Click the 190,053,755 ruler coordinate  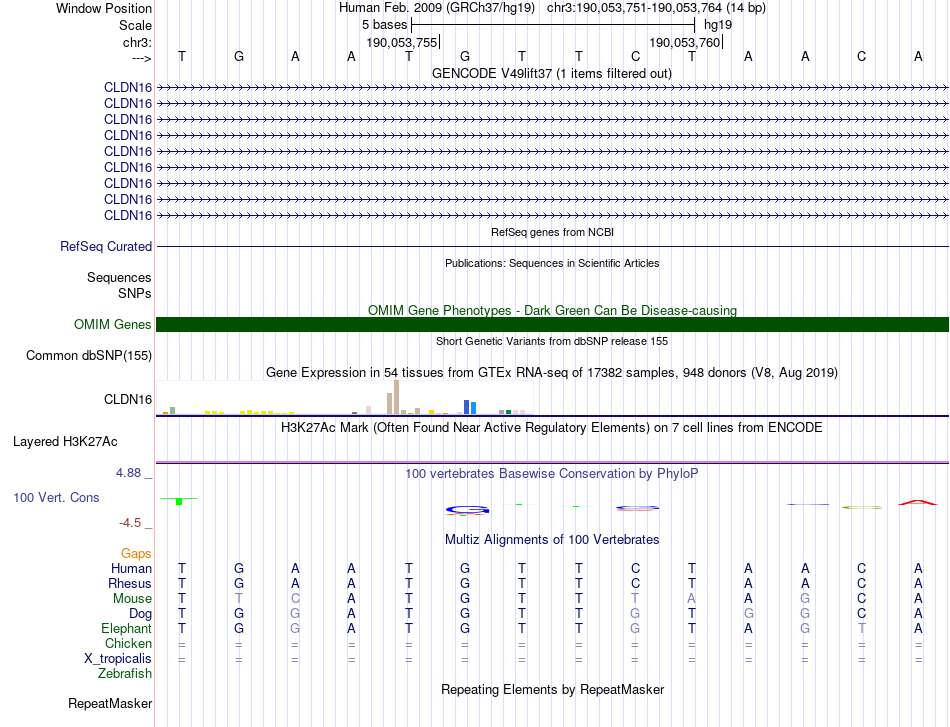point(402,42)
